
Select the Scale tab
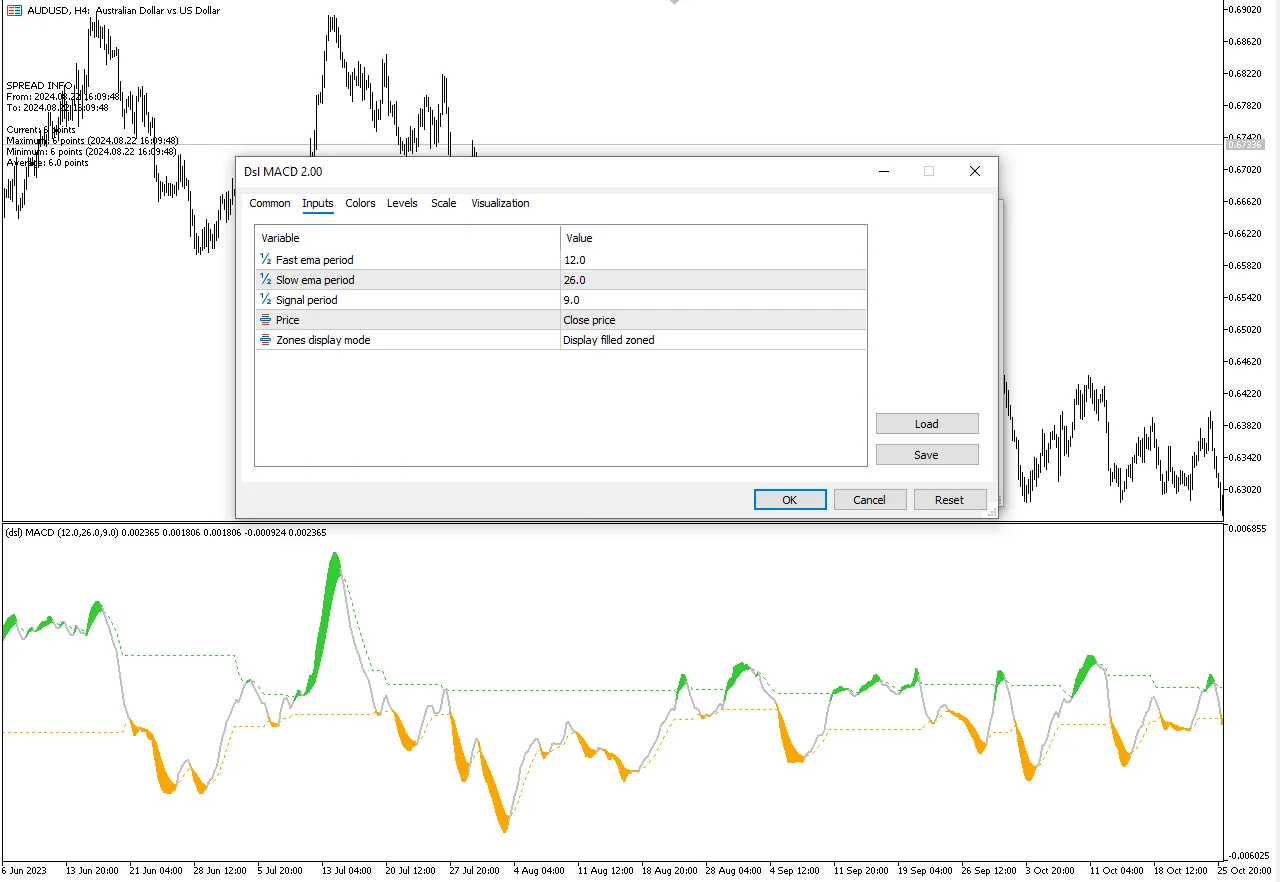pos(443,203)
